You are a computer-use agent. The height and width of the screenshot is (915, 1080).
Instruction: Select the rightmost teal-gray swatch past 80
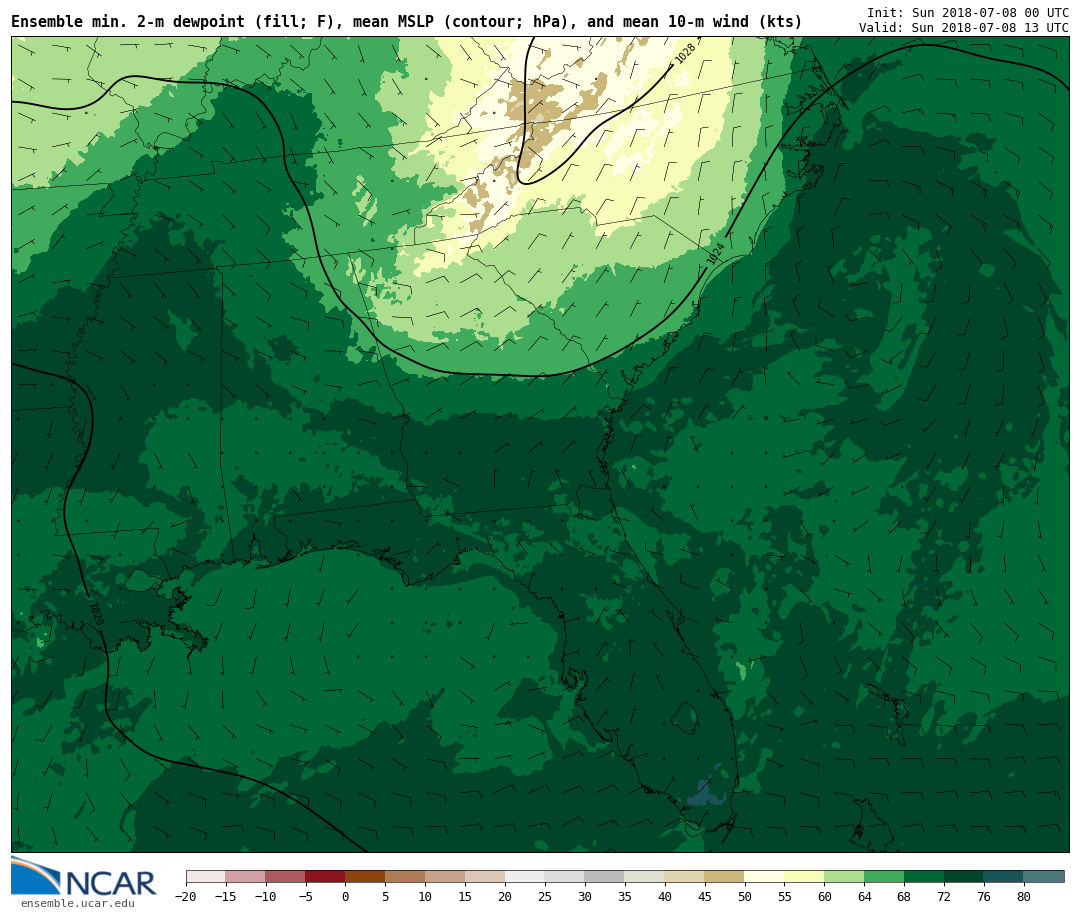(x=1044, y=876)
